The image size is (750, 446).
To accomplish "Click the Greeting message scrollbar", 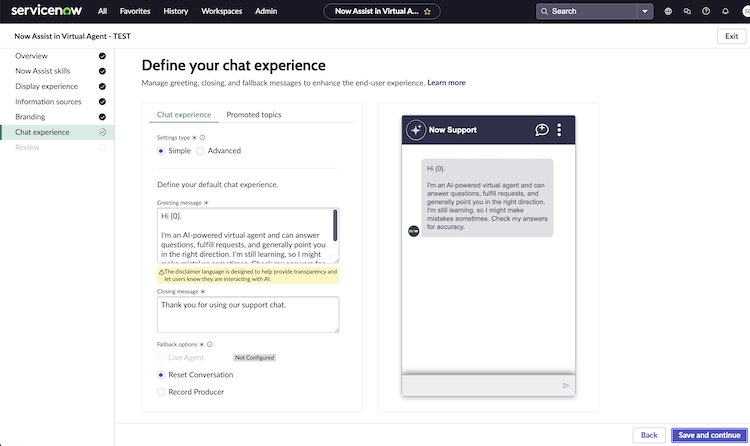I will point(335,225).
